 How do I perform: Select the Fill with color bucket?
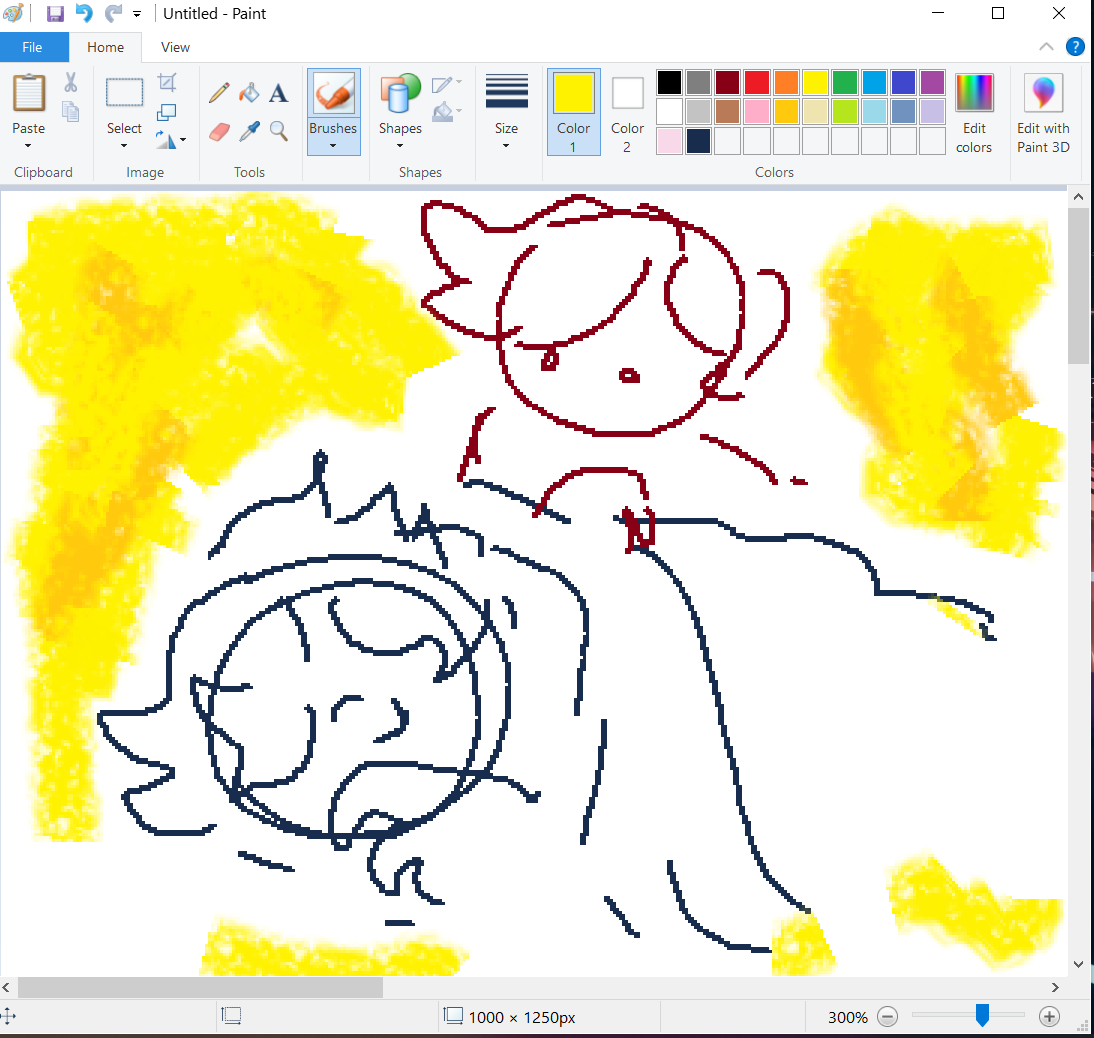tap(249, 93)
